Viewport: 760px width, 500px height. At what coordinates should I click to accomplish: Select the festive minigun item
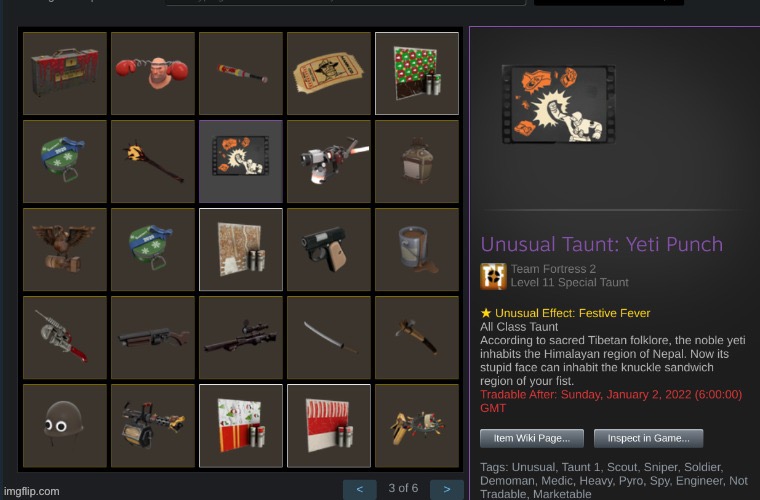[153, 426]
